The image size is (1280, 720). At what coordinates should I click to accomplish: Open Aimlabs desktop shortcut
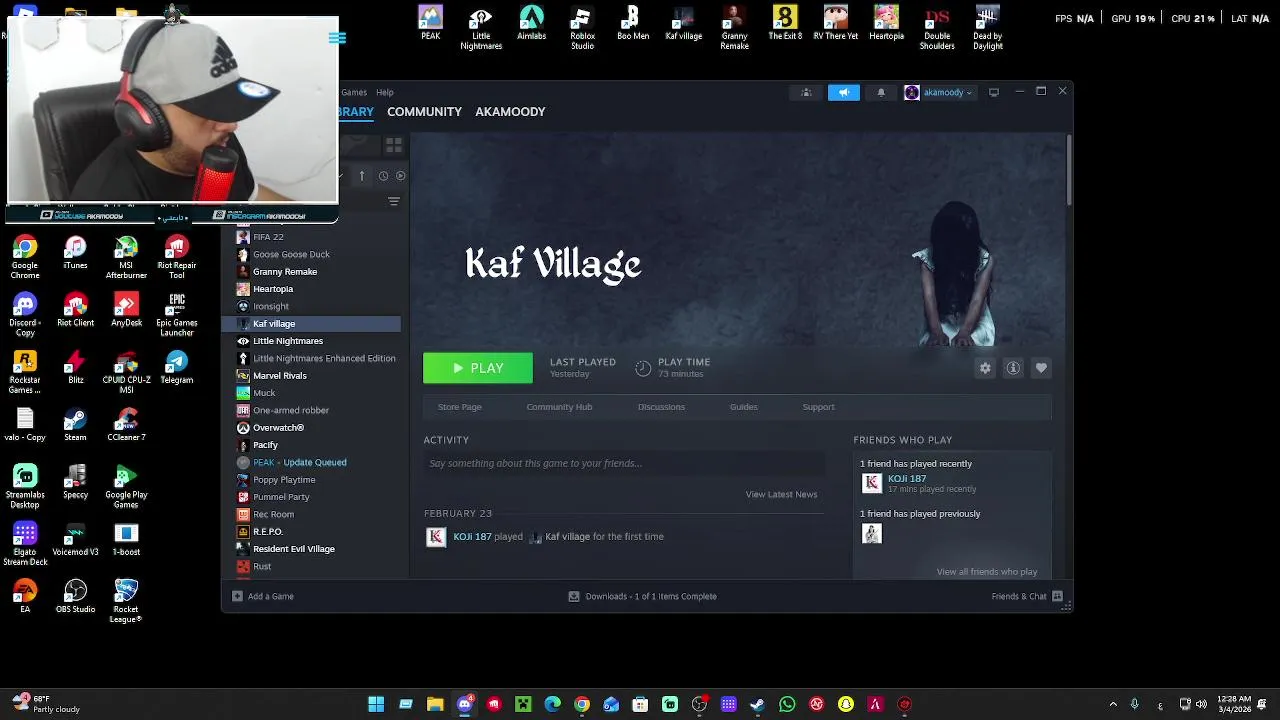[532, 23]
